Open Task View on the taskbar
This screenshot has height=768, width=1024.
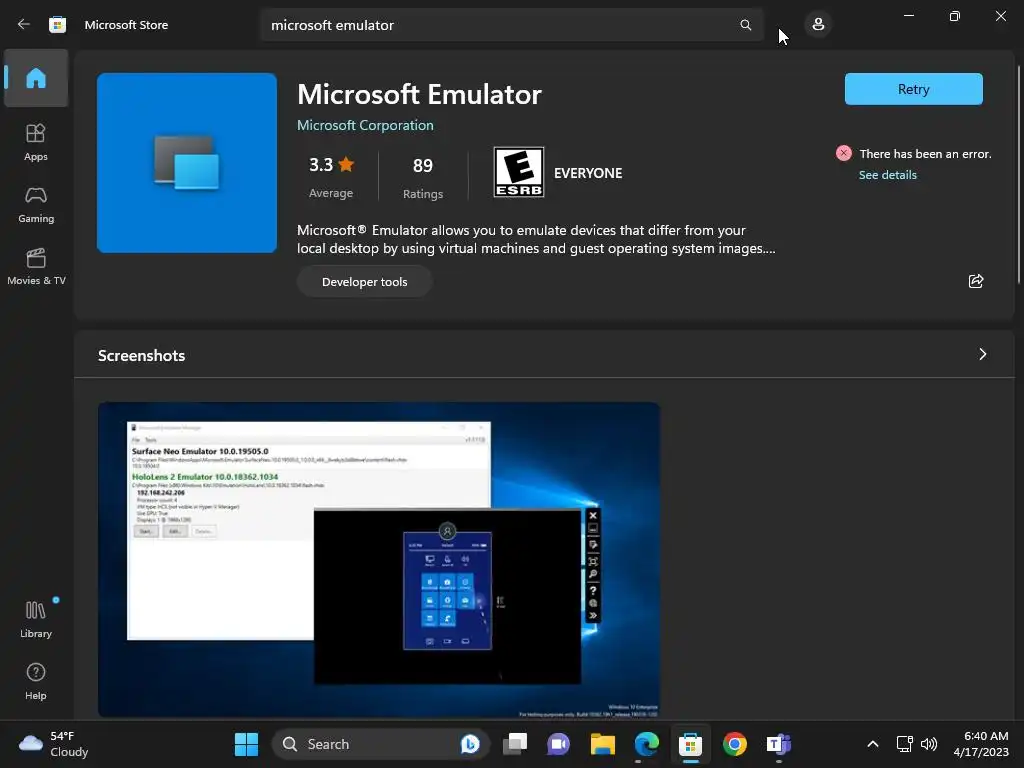pos(515,744)
